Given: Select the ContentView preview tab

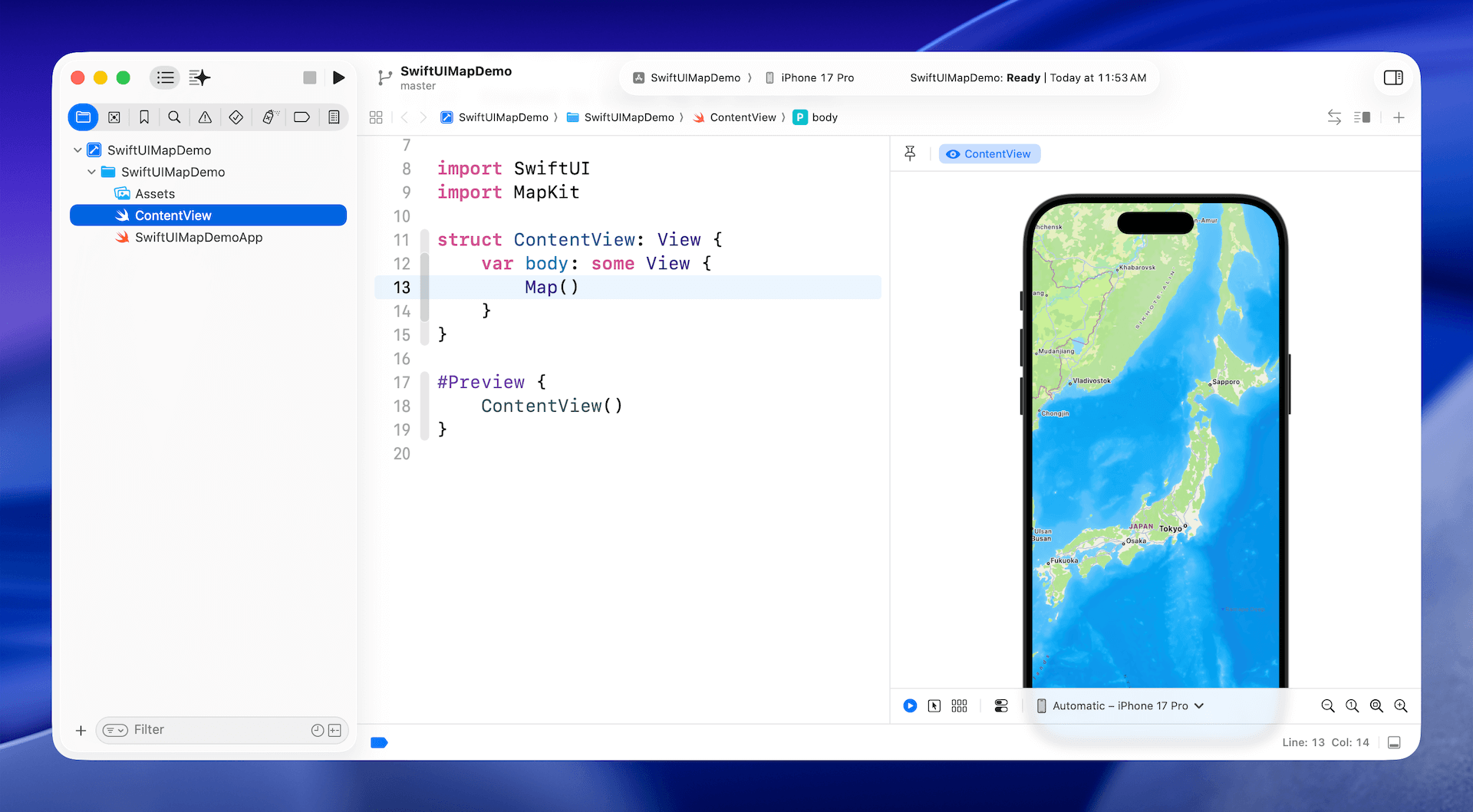Looking at the screenshot, I should click(990, 154).
